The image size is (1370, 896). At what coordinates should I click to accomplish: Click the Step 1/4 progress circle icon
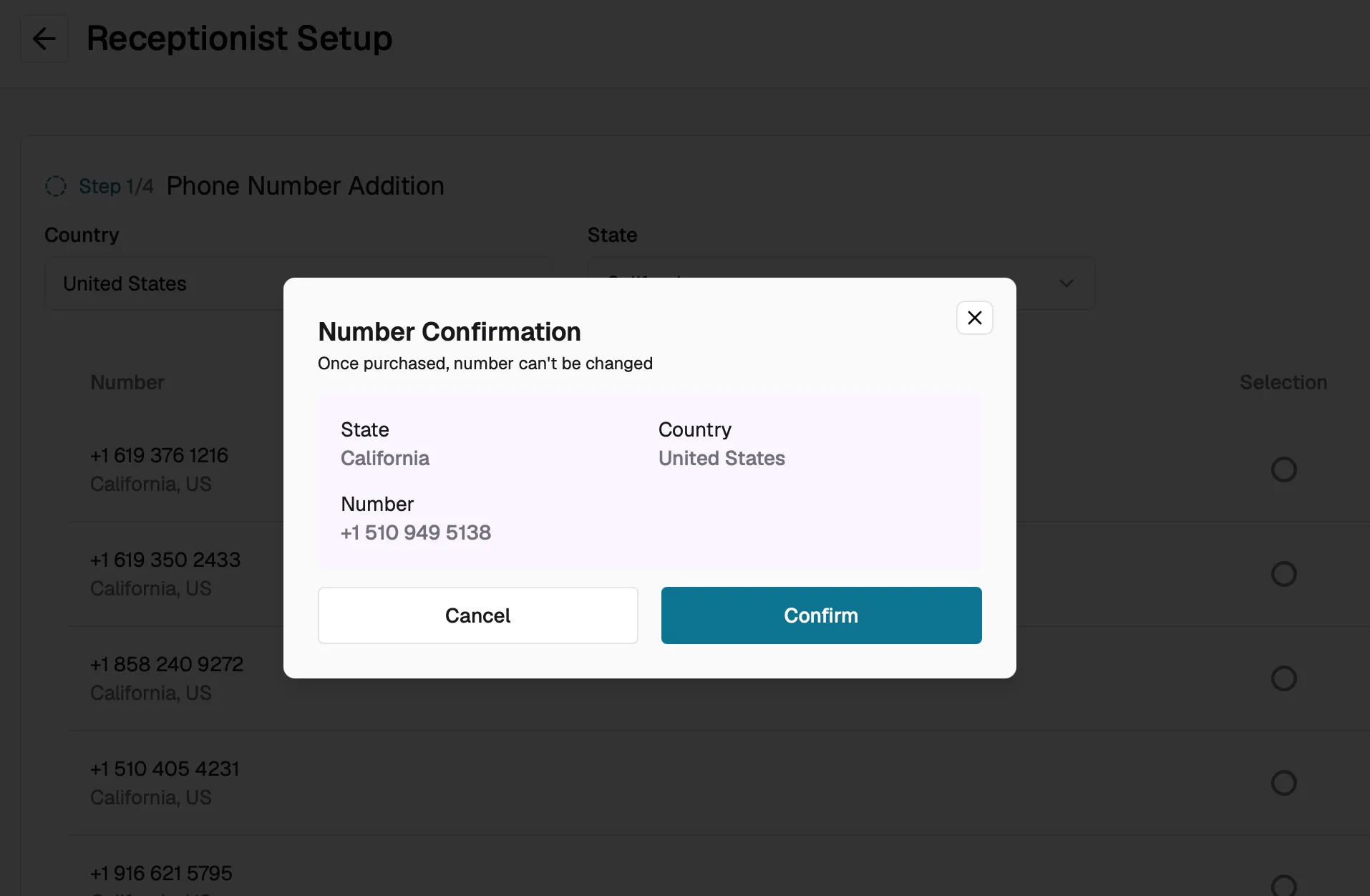56,186
